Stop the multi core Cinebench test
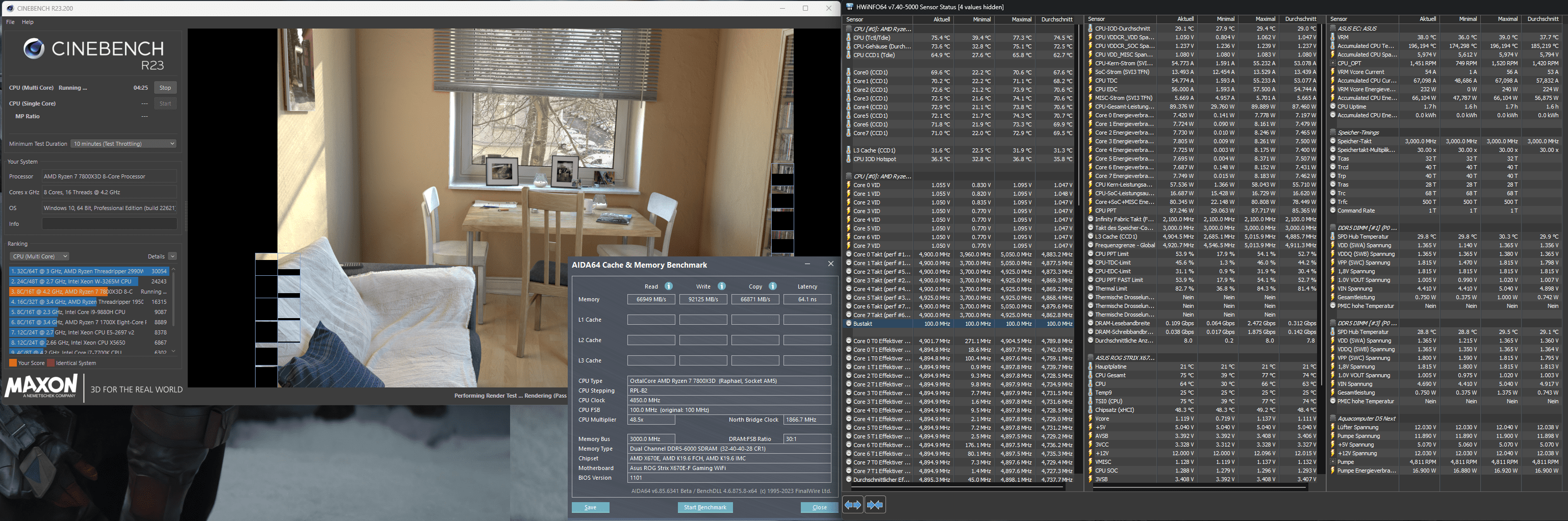The image size is (1568, 521). pos(165,88)
